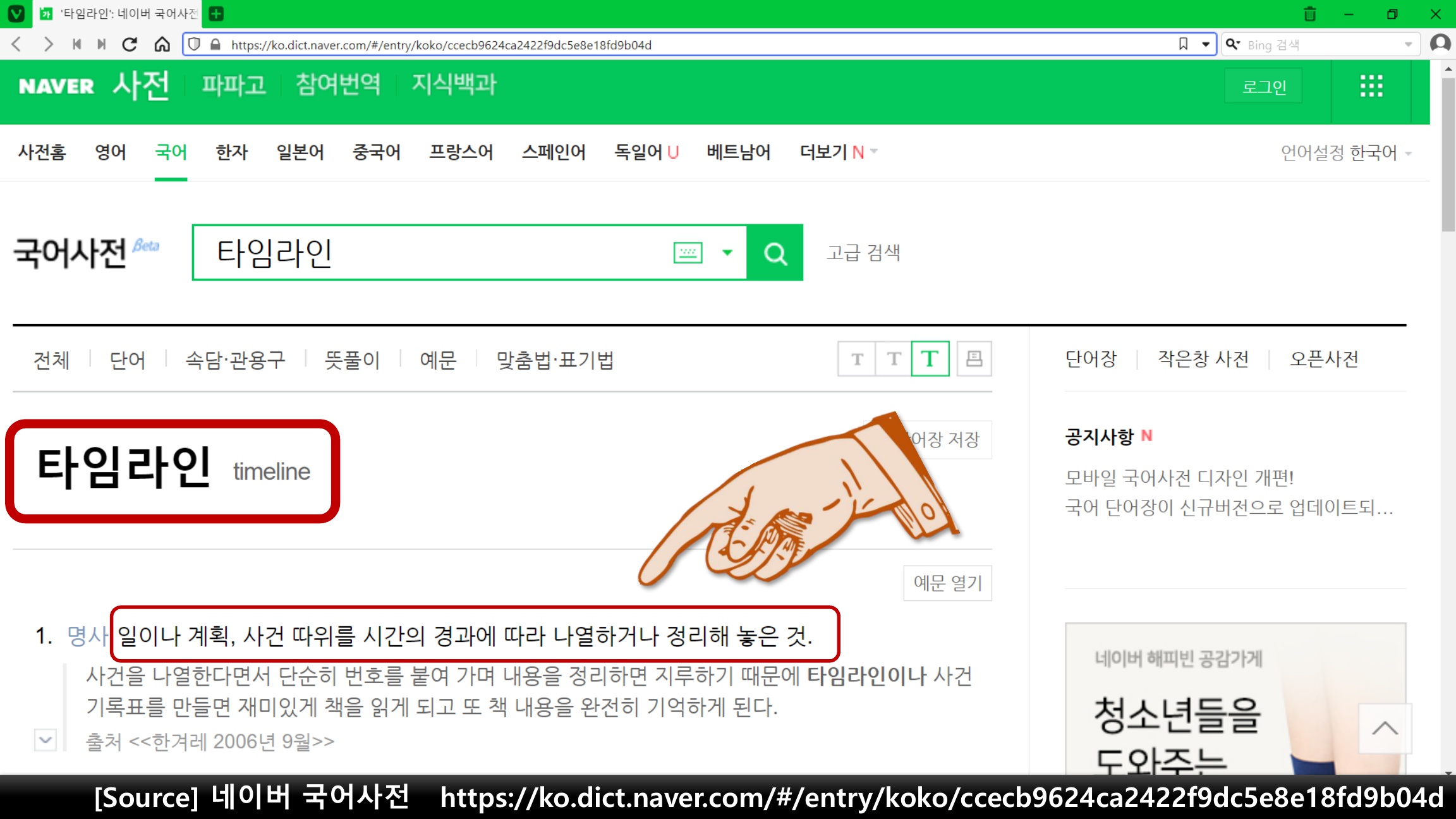
Task: Select the 프랑스어 dictionary tab
Action: point(461,152)
